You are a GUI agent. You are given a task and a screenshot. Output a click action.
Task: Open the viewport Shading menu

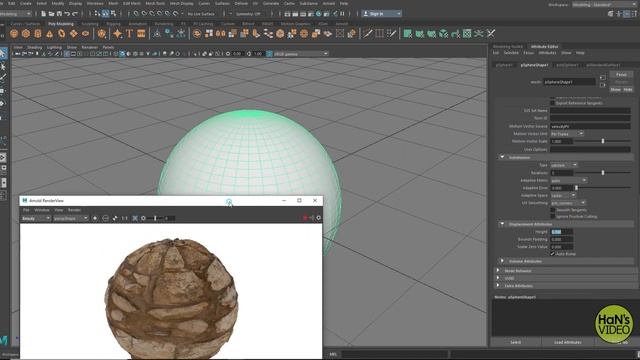(35, 47)
